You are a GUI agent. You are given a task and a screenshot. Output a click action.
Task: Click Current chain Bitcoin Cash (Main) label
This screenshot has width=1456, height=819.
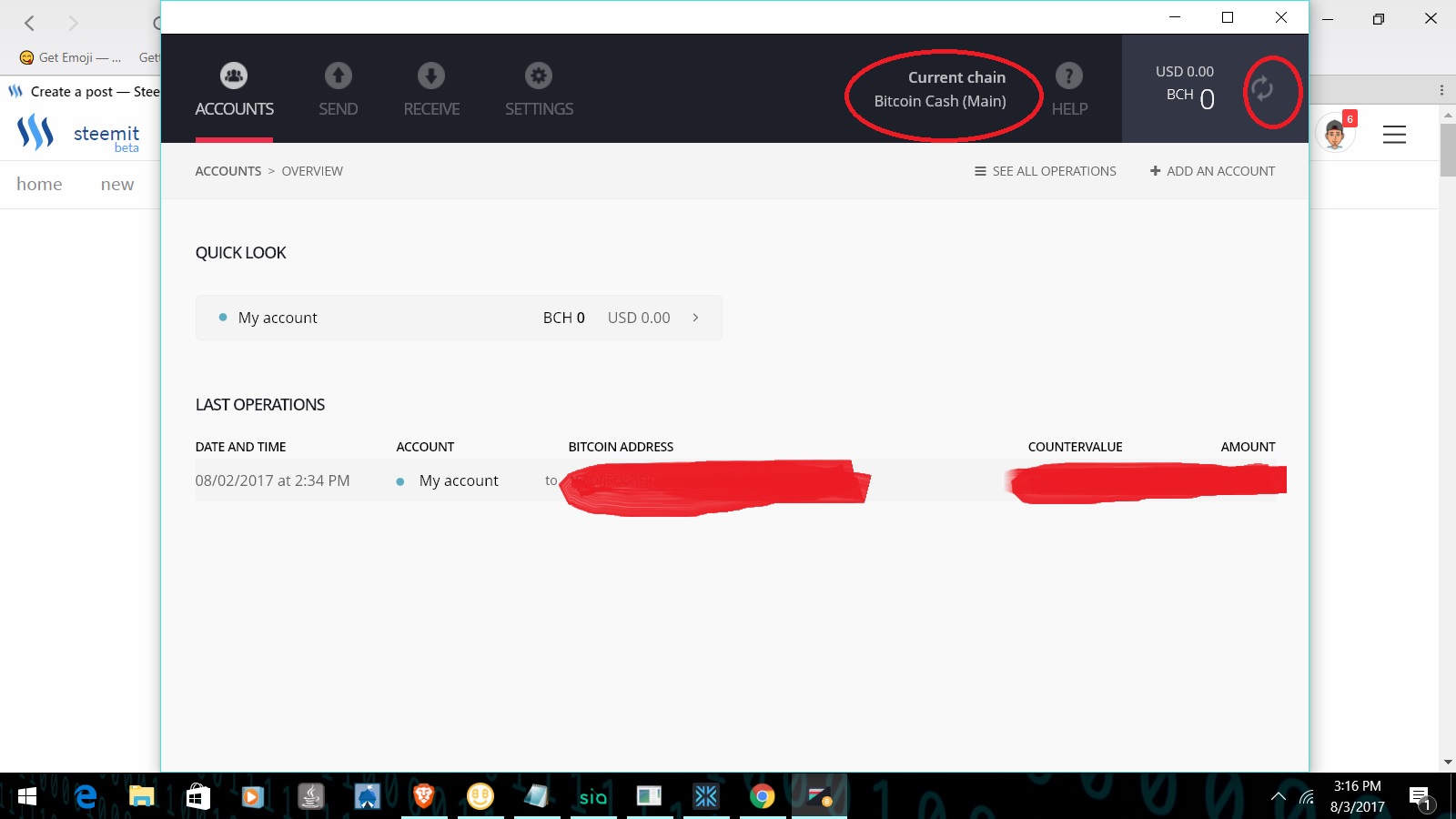(941, 89)
